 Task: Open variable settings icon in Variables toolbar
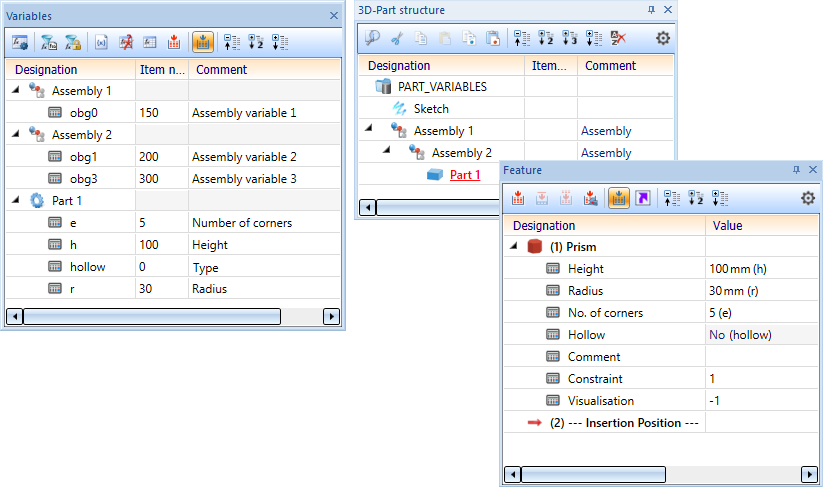20,42
